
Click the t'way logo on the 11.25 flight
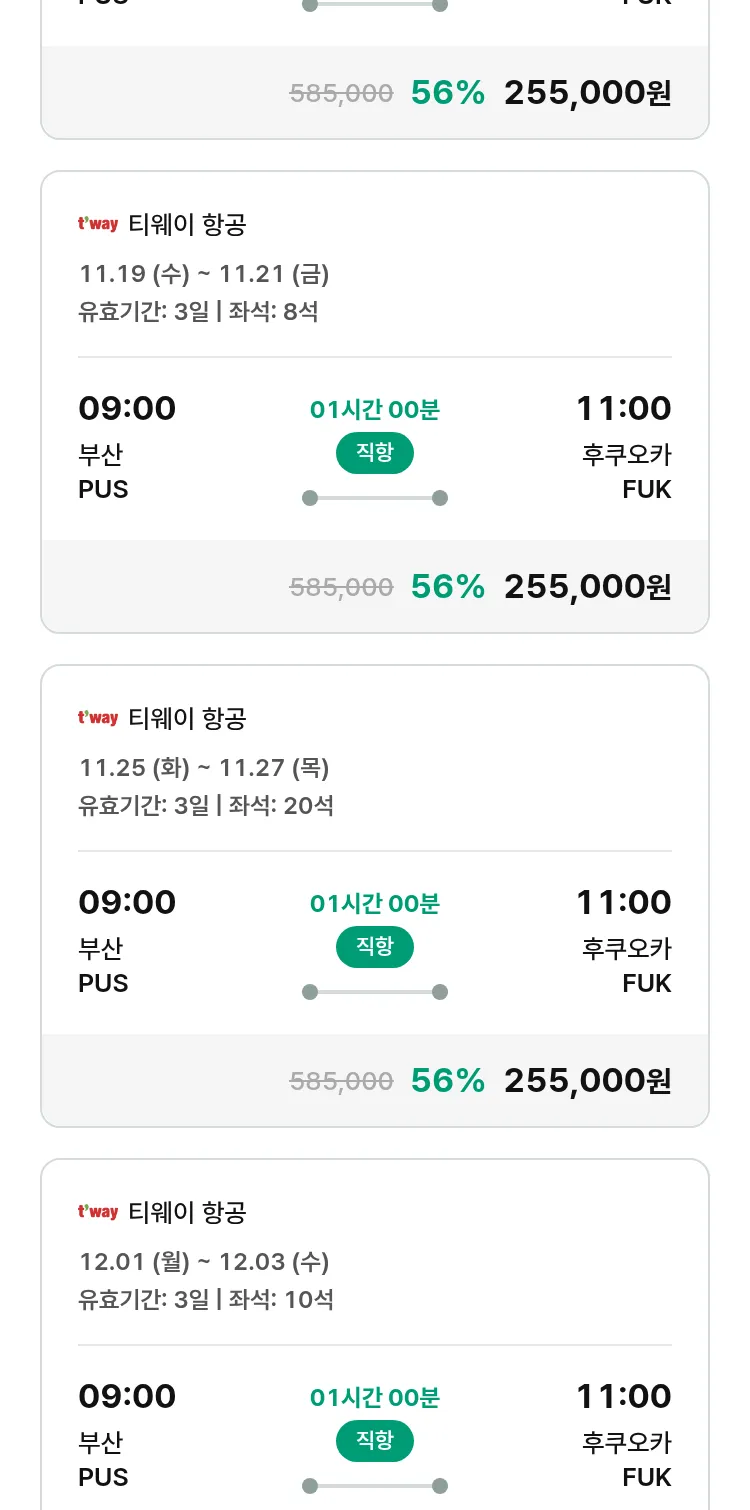[98, 718]
